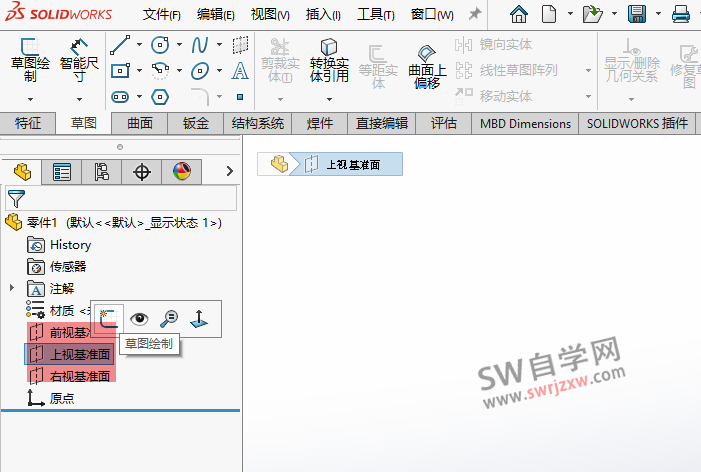Screen dimensions: 701x472
Task: Open the 草图绘制 dropdown arrow
Action: coord(30,99)
